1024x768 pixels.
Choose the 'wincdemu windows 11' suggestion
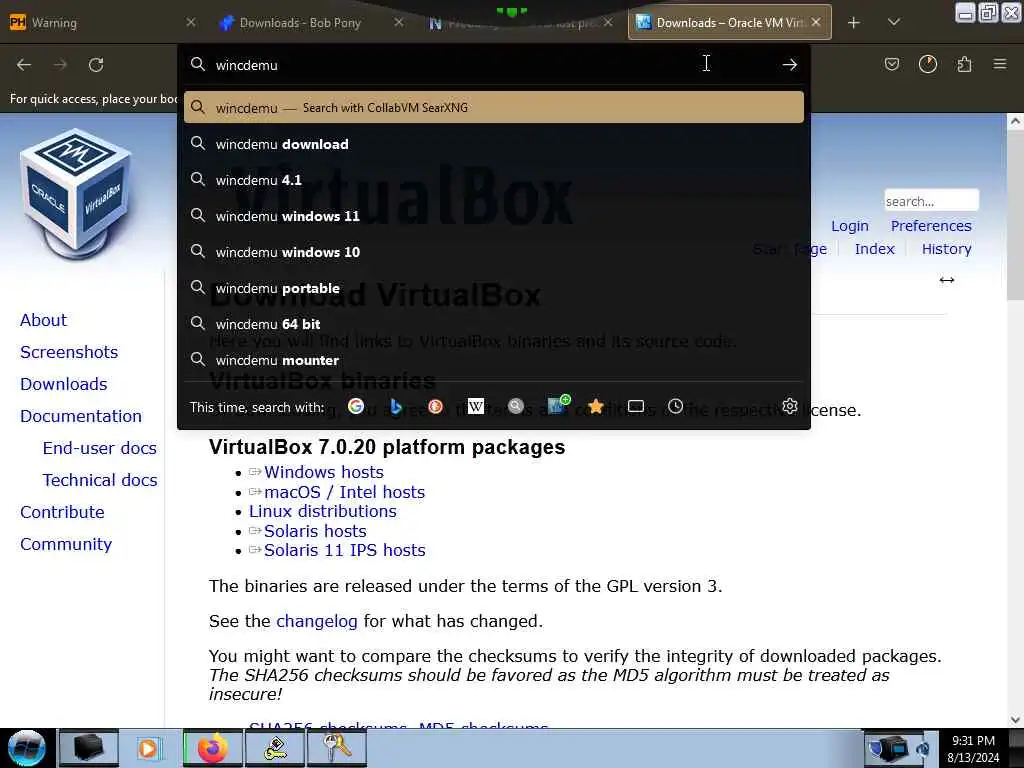(x=494, y=216)
